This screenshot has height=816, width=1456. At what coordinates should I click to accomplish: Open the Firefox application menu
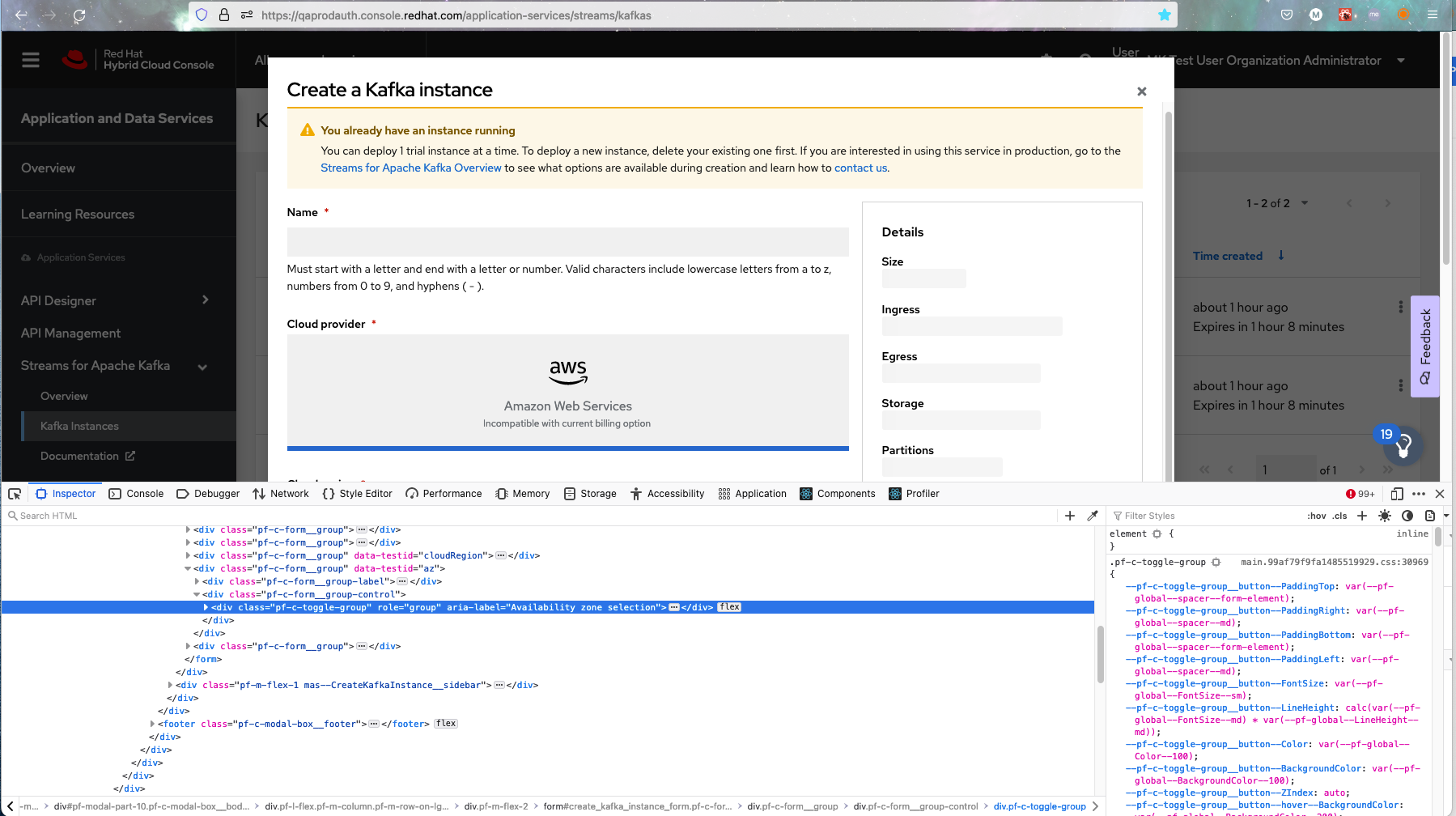pos(1433,15)
